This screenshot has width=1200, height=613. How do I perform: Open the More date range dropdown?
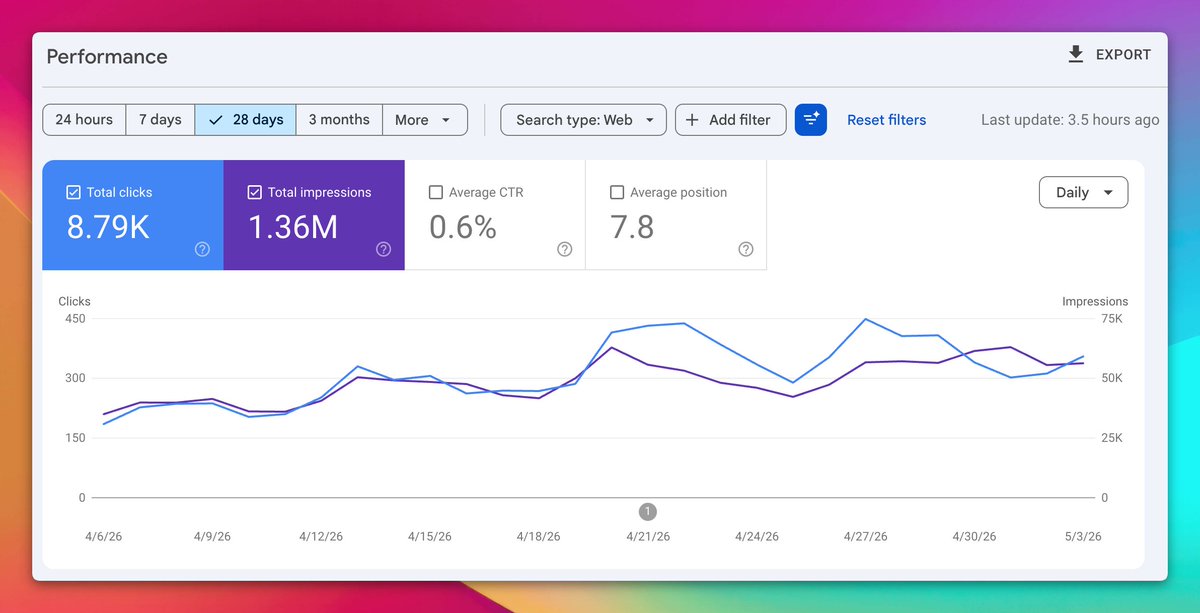425,120
